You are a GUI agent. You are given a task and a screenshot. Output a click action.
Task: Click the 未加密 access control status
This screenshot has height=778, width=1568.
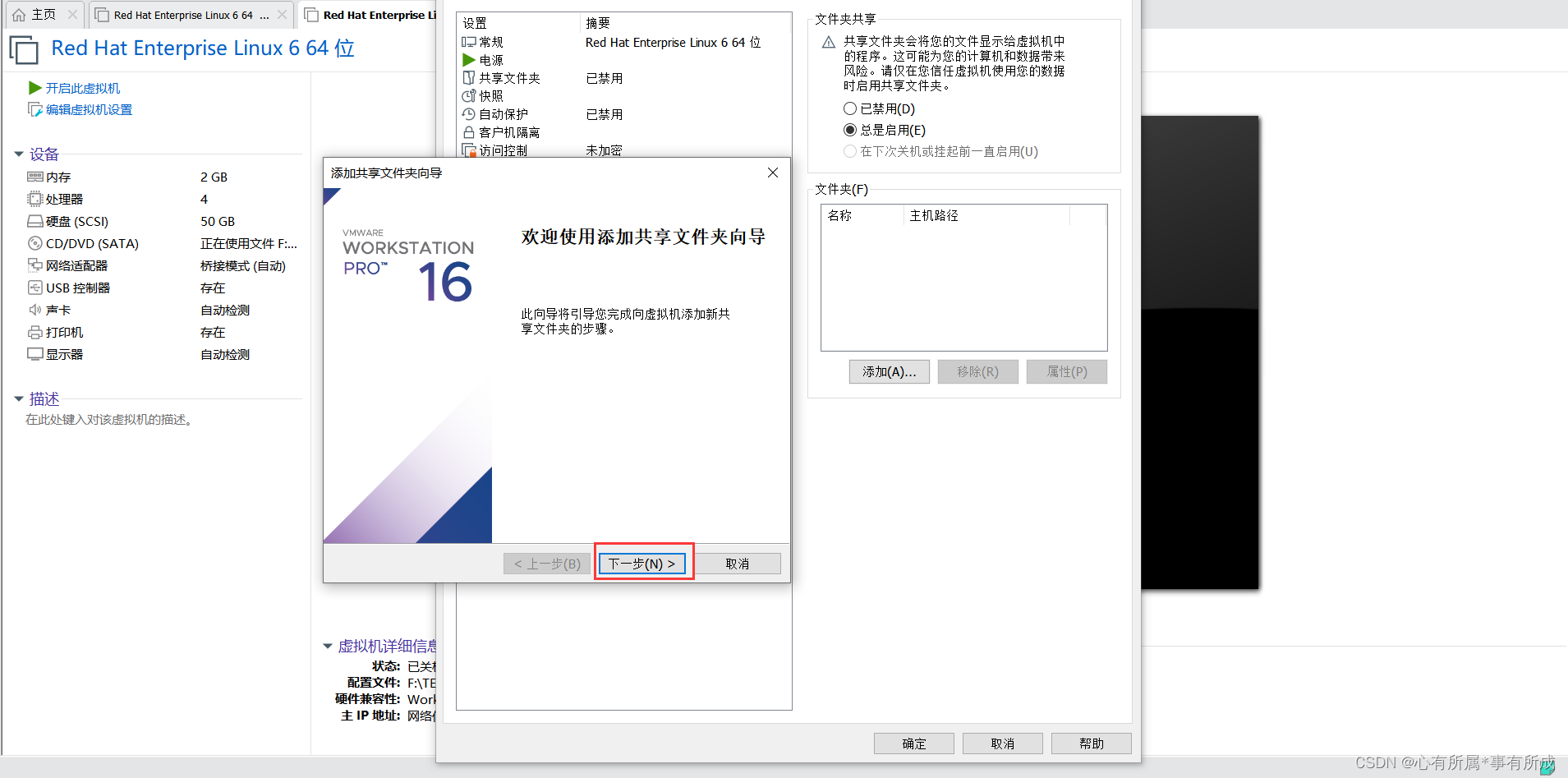(604, 150)
